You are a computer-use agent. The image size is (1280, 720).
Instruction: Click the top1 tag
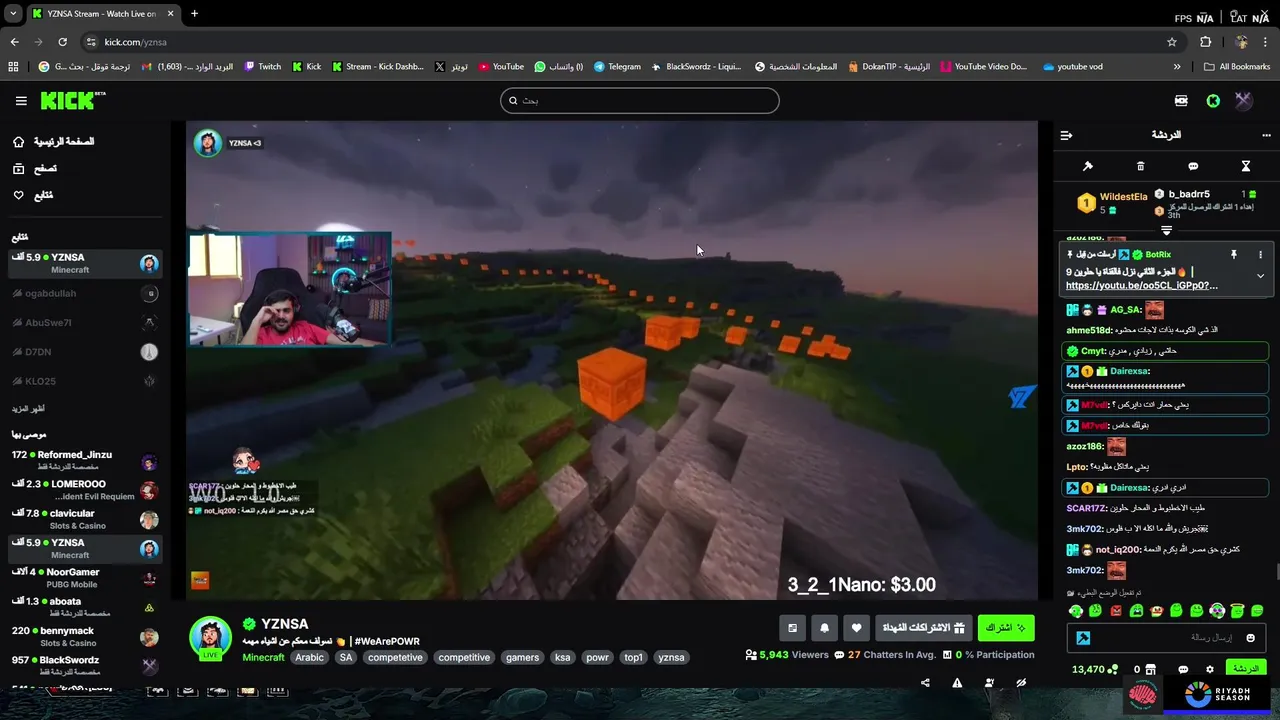[633, 657]
